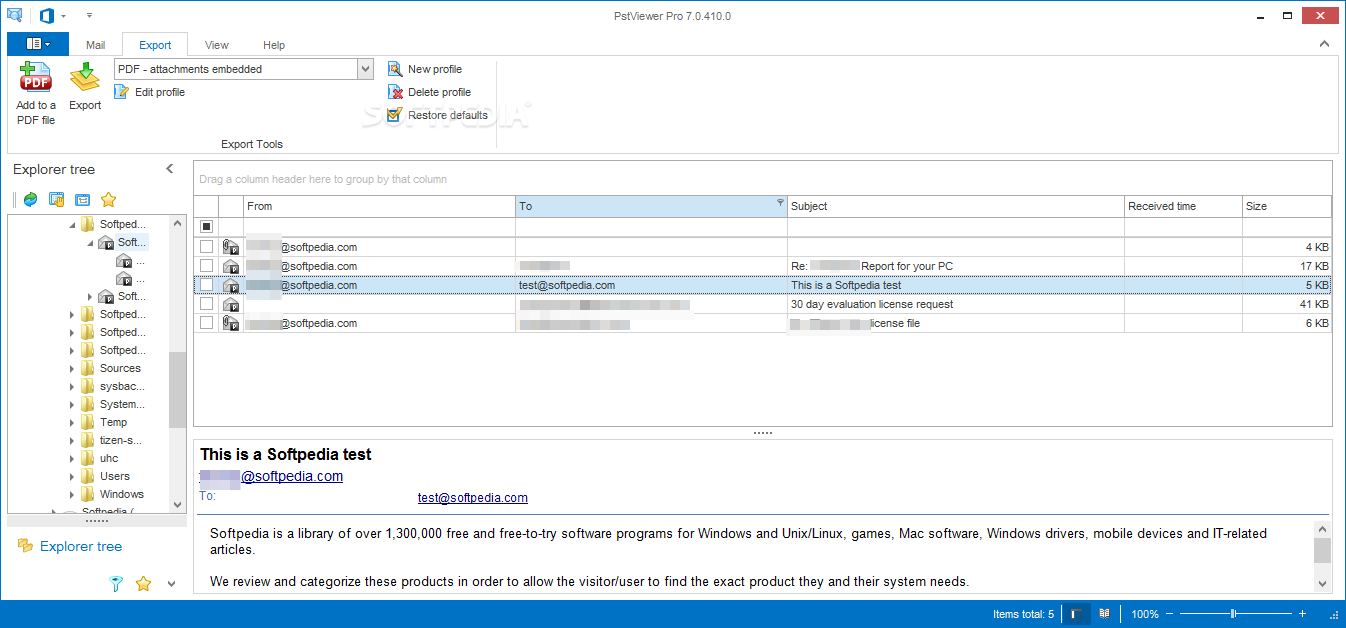Viewport: 1346px width, 628px height.
Task: Check the box for Report for your PC message
Action: tap(206, 266)
